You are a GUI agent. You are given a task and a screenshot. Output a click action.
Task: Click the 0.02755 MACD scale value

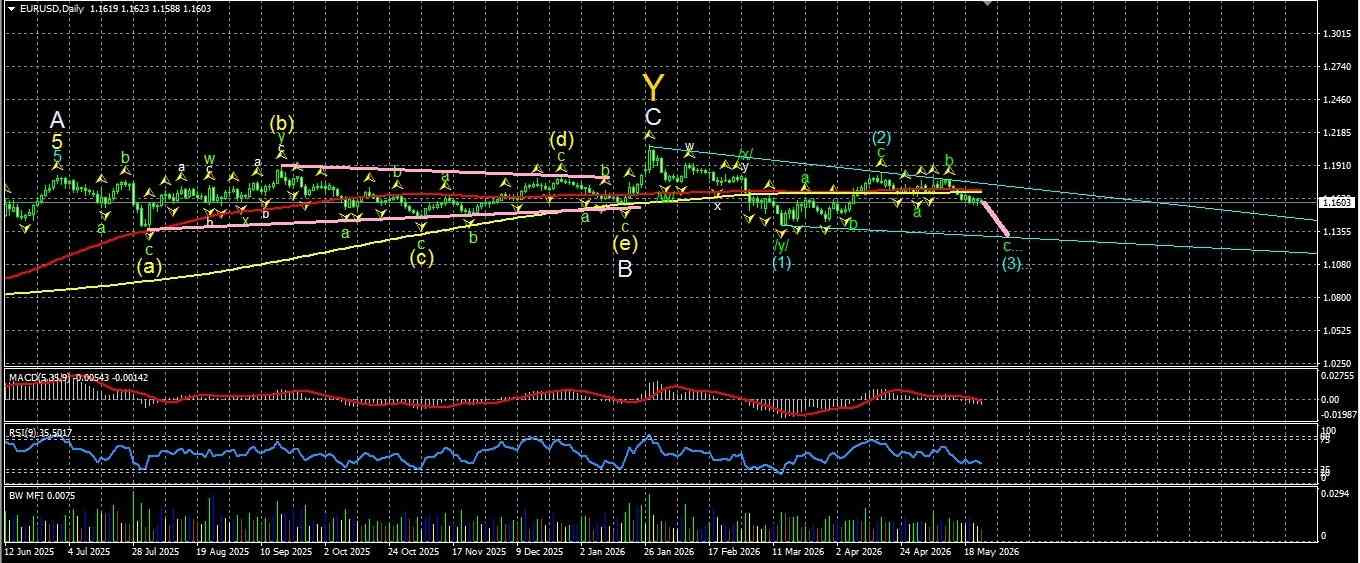coord(1337,376)
